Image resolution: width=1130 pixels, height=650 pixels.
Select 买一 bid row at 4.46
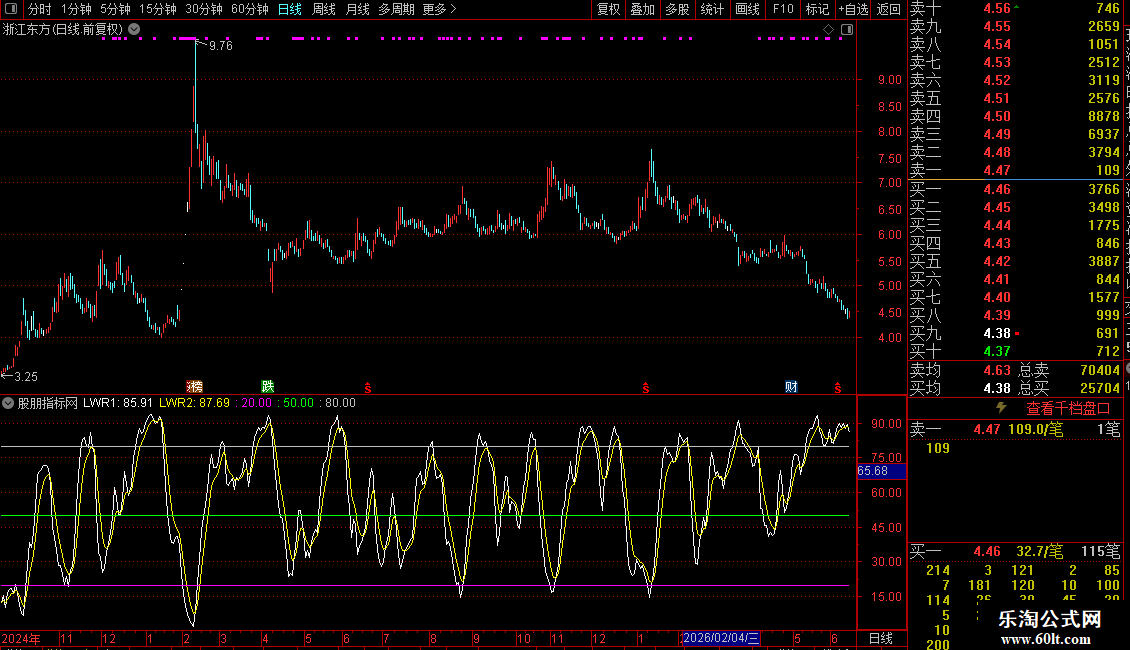(x=1015, y=189)
